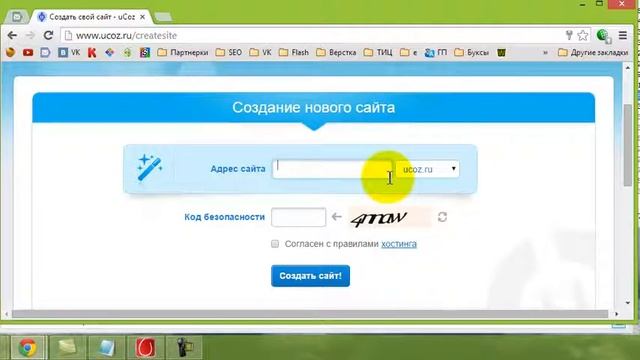Click the magic wand icon
Viewport: 640px width, 360px height.
[x=149, y=167]
